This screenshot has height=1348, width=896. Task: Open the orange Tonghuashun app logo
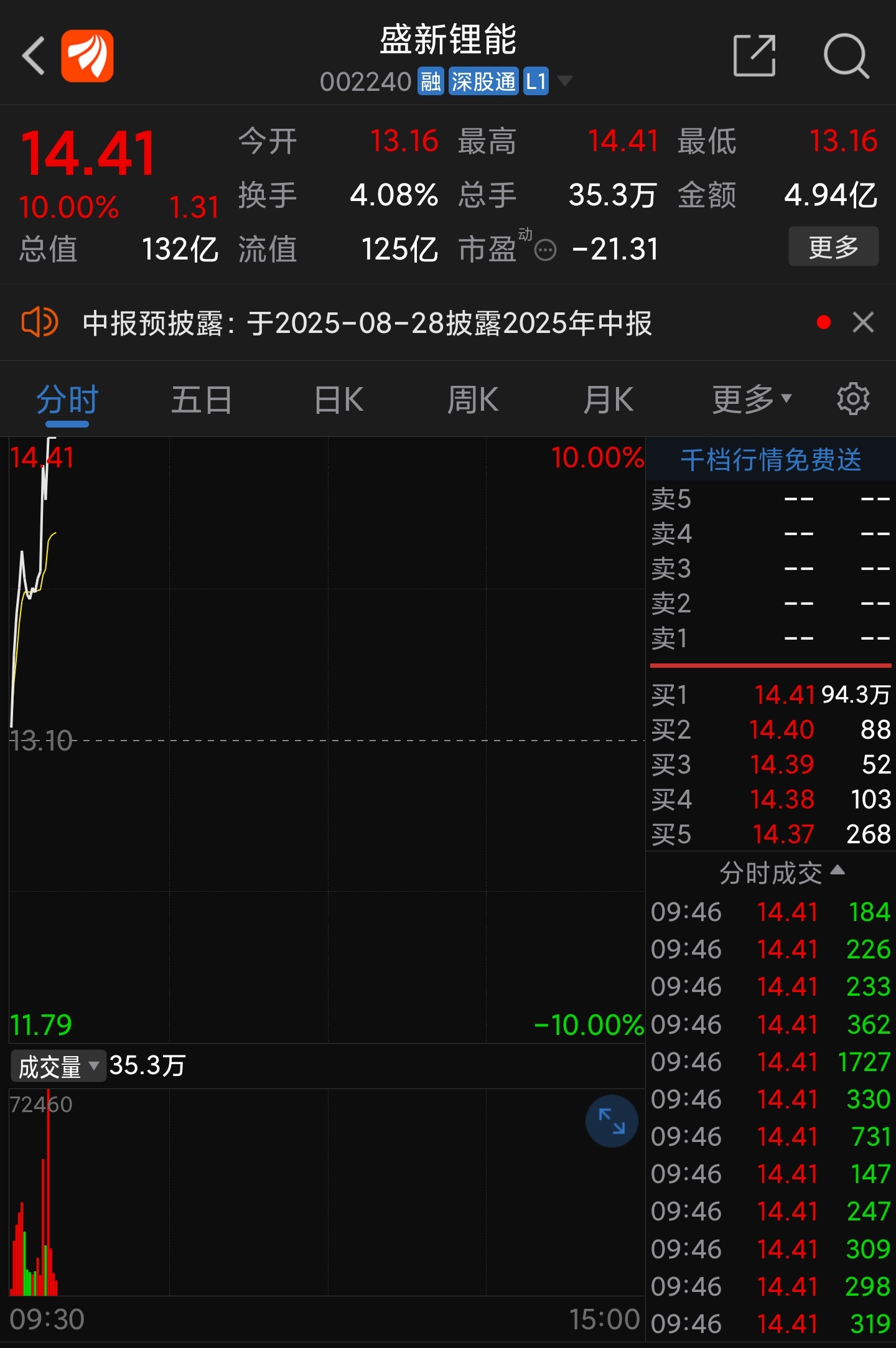point(88,56)
